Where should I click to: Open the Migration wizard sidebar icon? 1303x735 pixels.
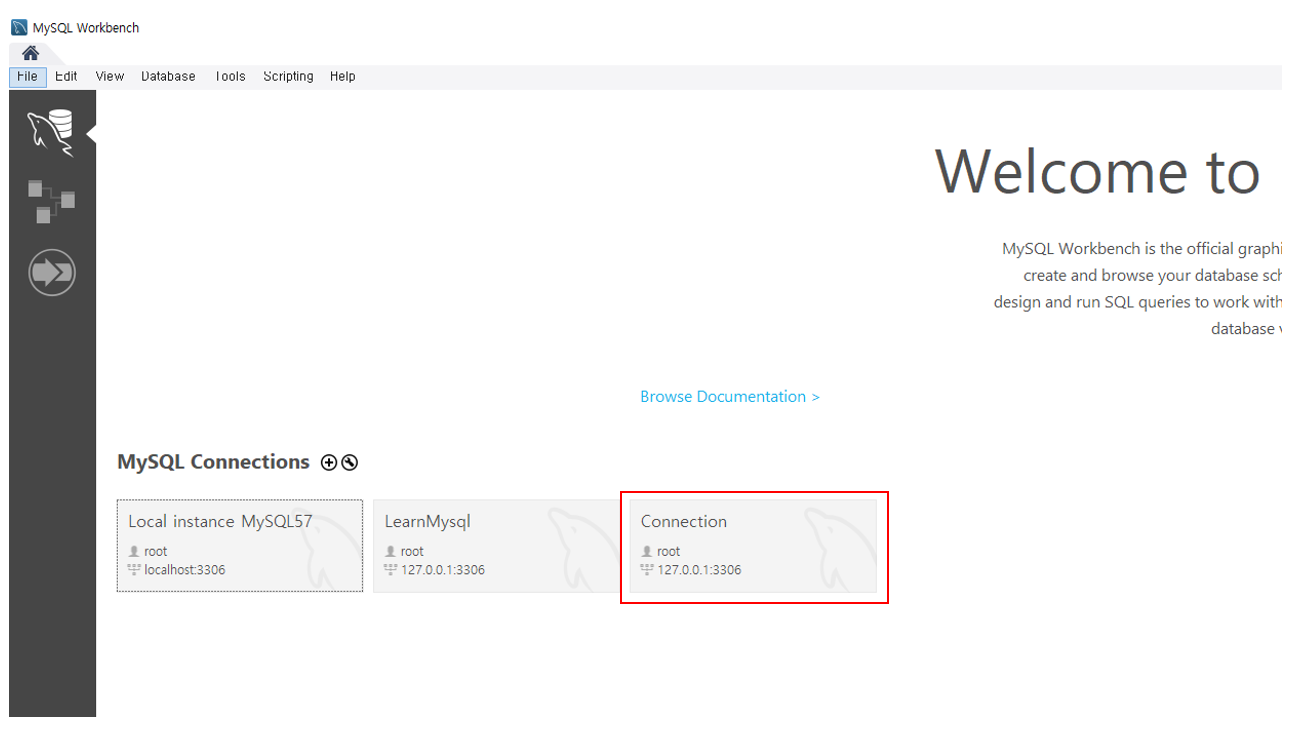click(x=52, y=272)
